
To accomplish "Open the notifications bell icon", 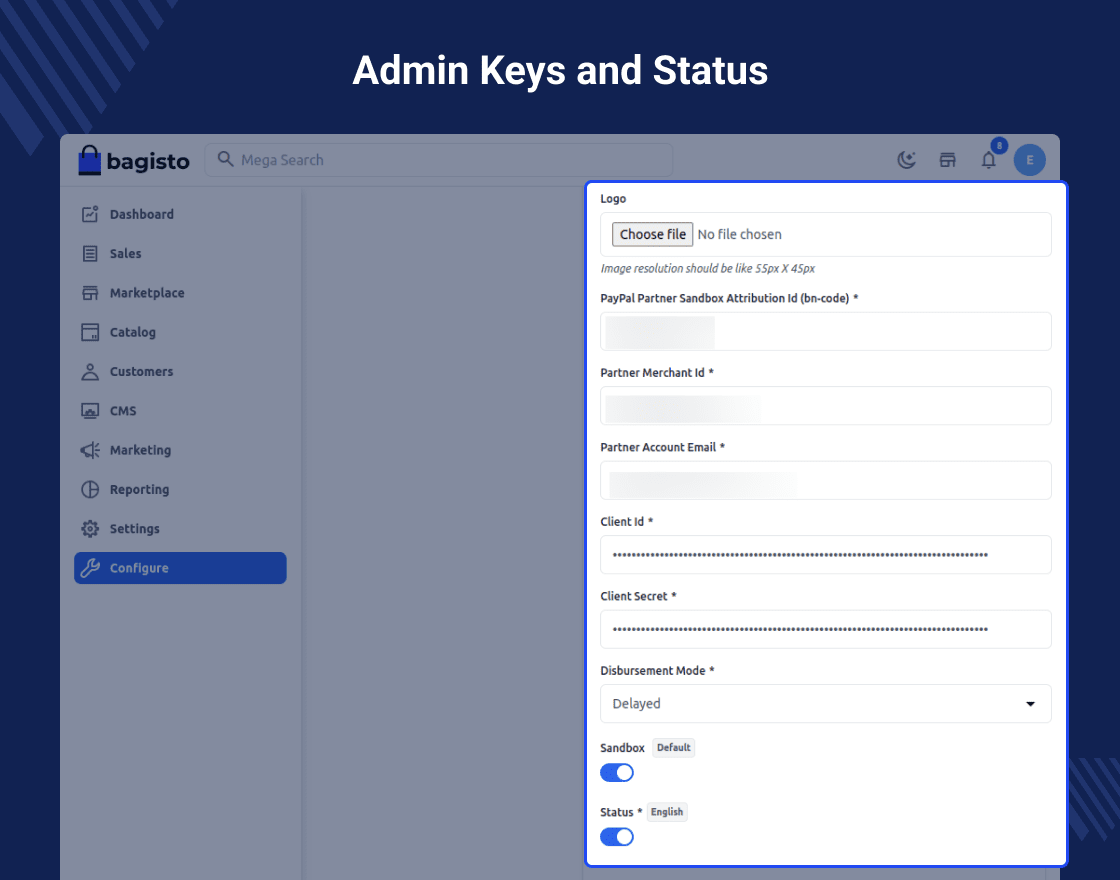I will coord(988,160).
